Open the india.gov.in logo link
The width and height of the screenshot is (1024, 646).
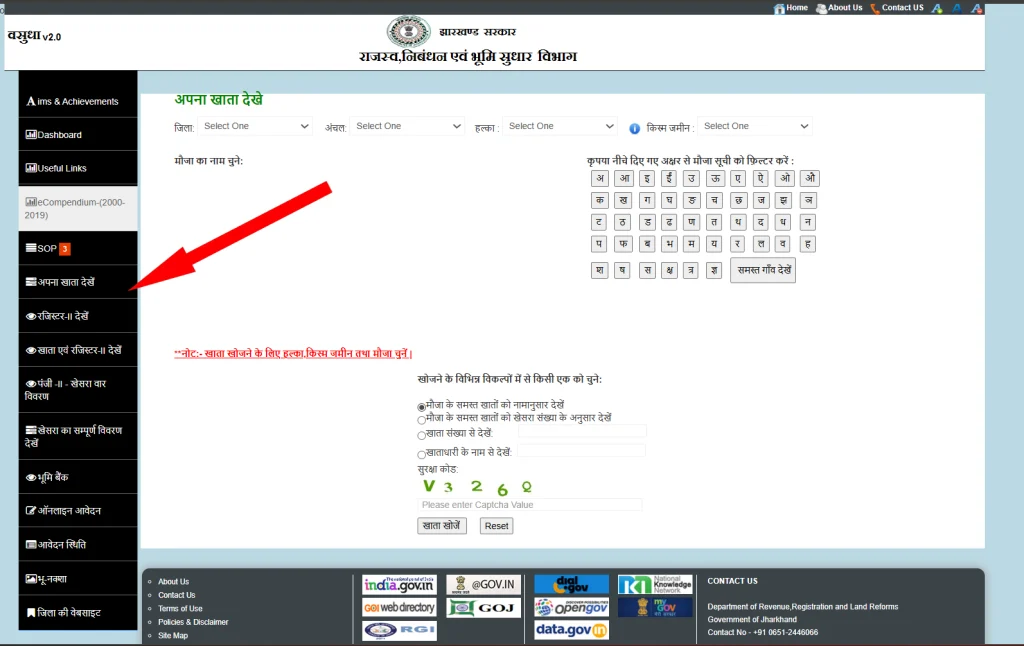(399, 585)
